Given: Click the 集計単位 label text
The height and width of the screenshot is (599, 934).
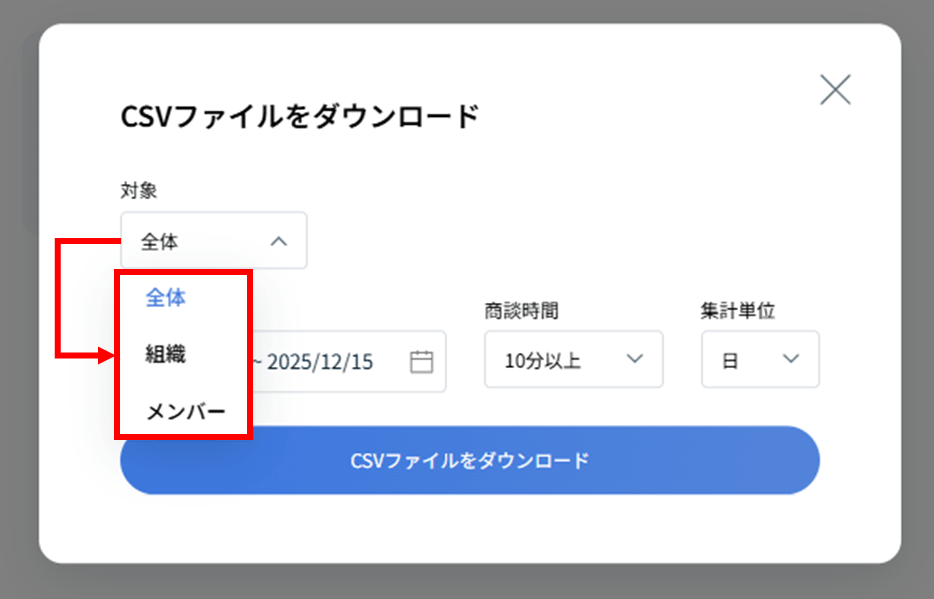Looking at the screenshot, I should (x=737, y=311).
